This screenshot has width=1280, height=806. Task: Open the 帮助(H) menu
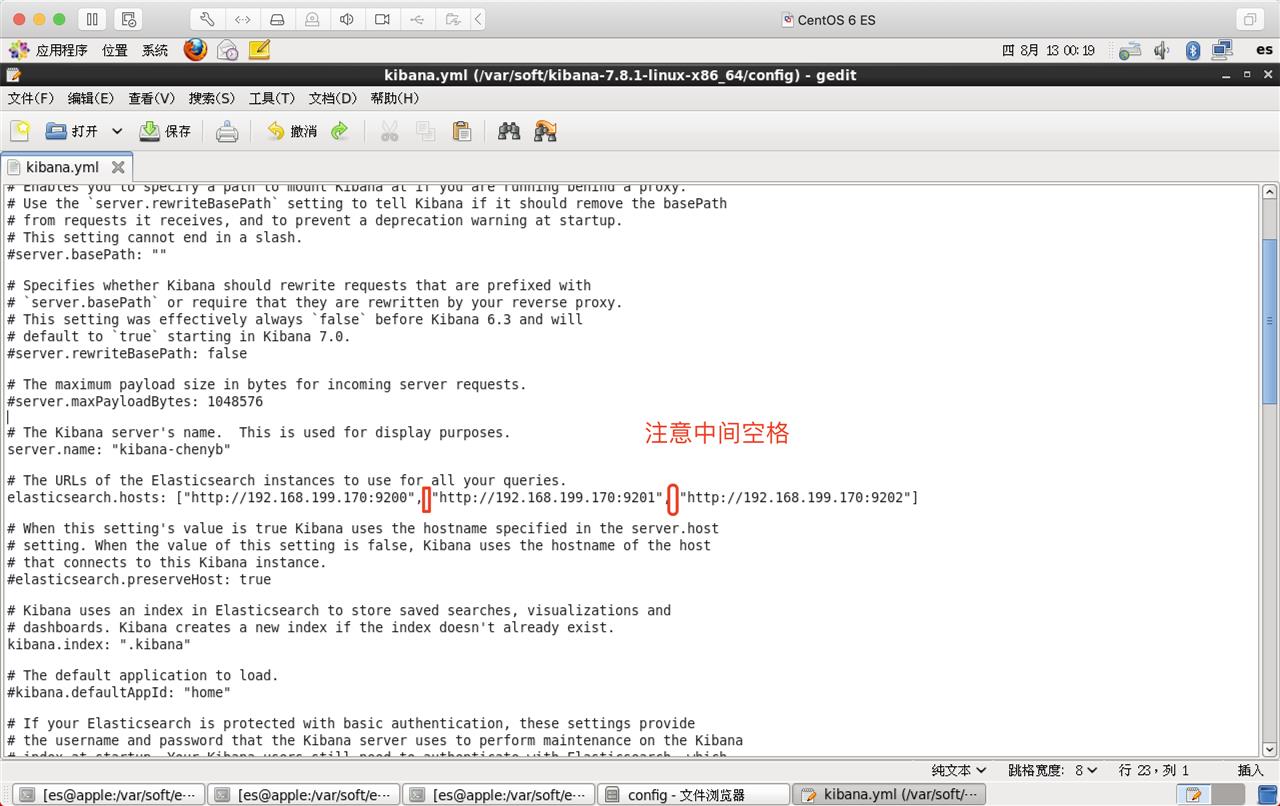point(395,98)
